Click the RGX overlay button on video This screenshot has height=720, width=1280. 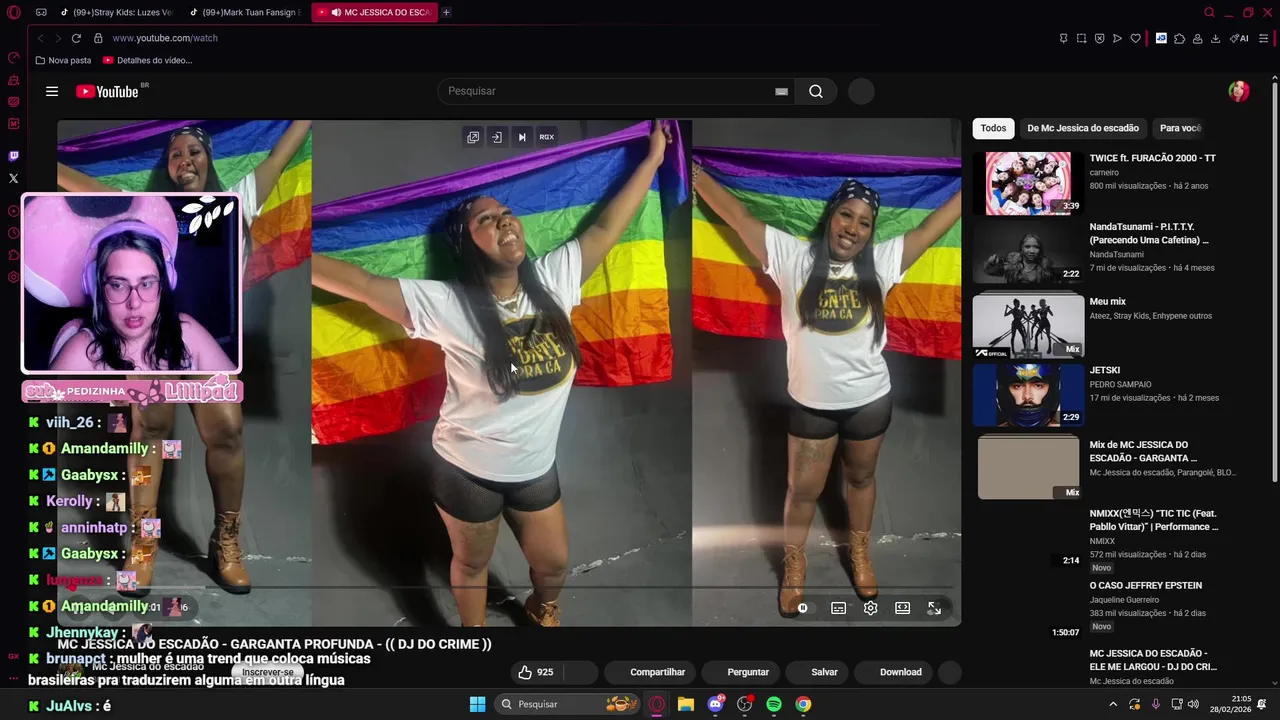click(546, 137)
